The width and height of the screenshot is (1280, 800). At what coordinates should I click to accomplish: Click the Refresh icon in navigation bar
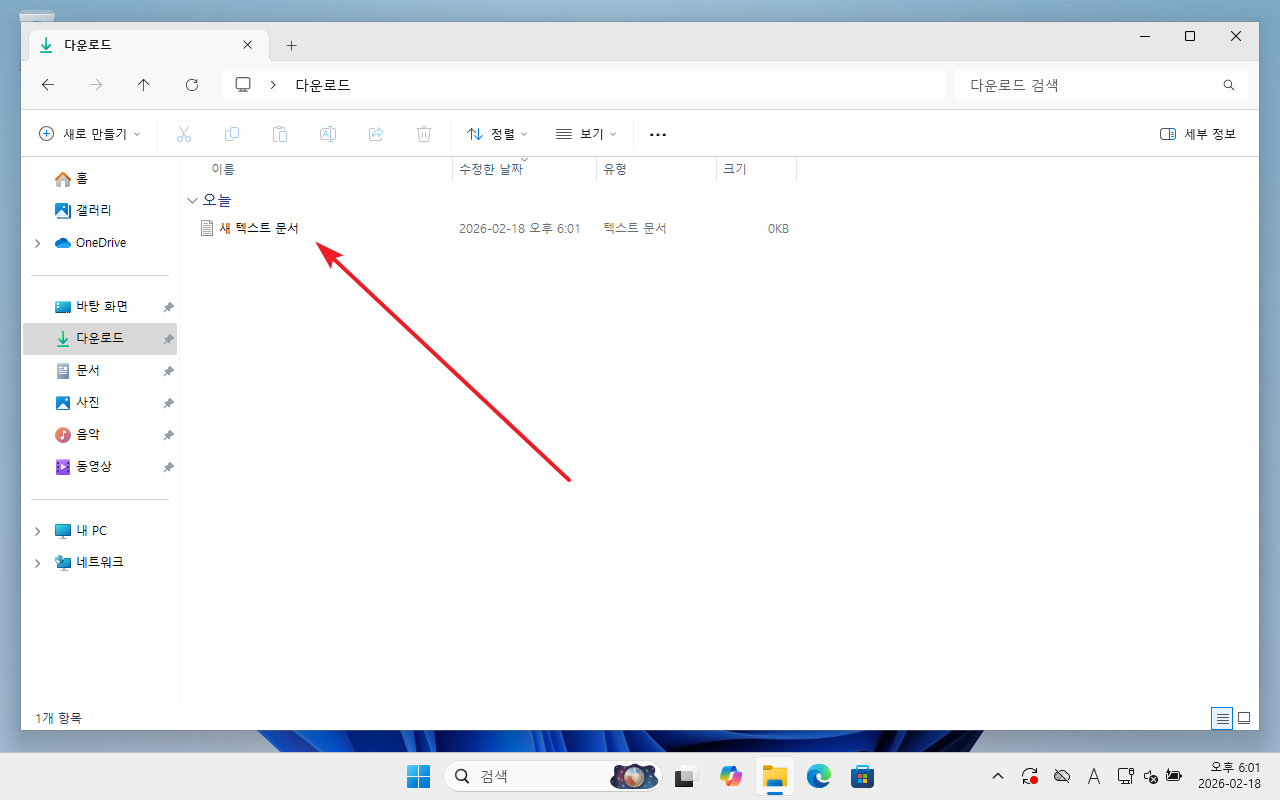[x=192, y=85]
